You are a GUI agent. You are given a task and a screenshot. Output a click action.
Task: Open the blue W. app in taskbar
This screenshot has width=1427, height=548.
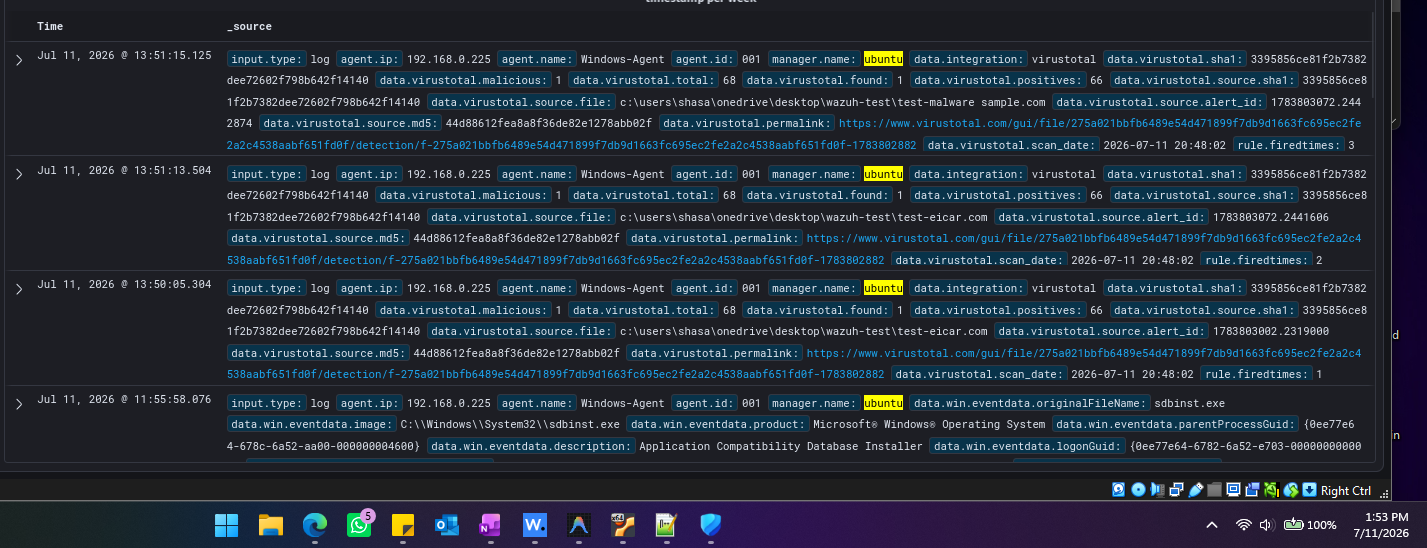pyautogui.click(x=535, y=525)
